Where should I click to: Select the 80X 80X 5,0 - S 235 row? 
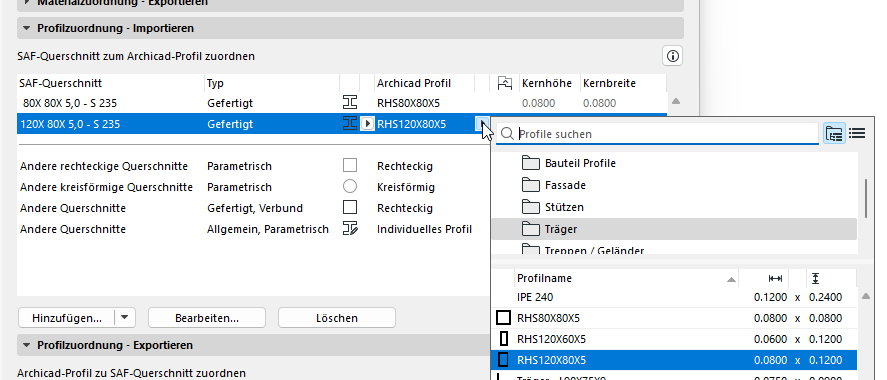342,103
